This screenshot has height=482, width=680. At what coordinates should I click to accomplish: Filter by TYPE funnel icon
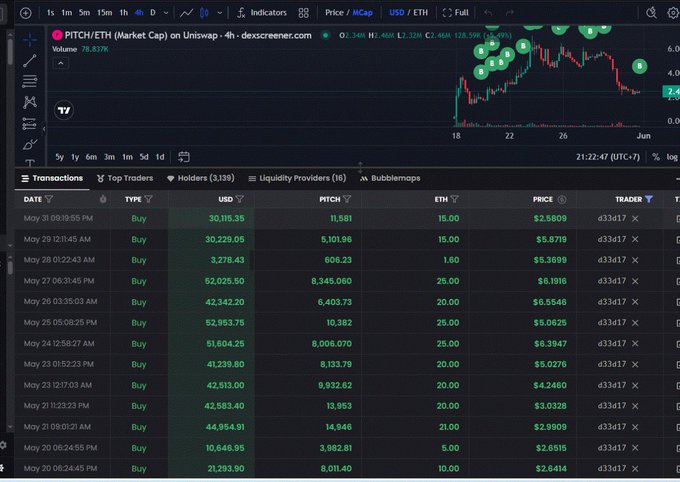click(149, 199)
